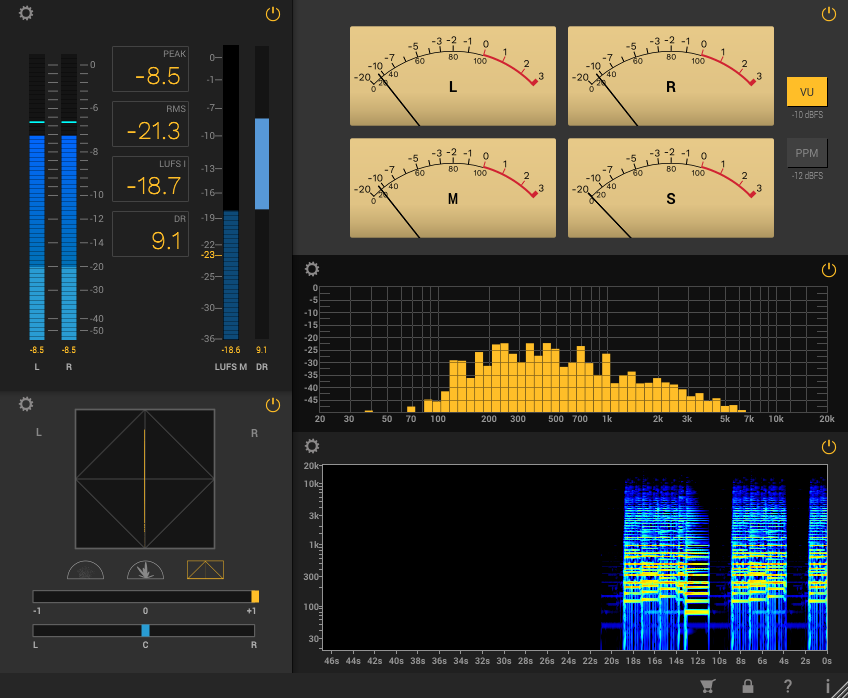Toggle power for the spectrogram panel
The image size is (848, 698).
828,447
